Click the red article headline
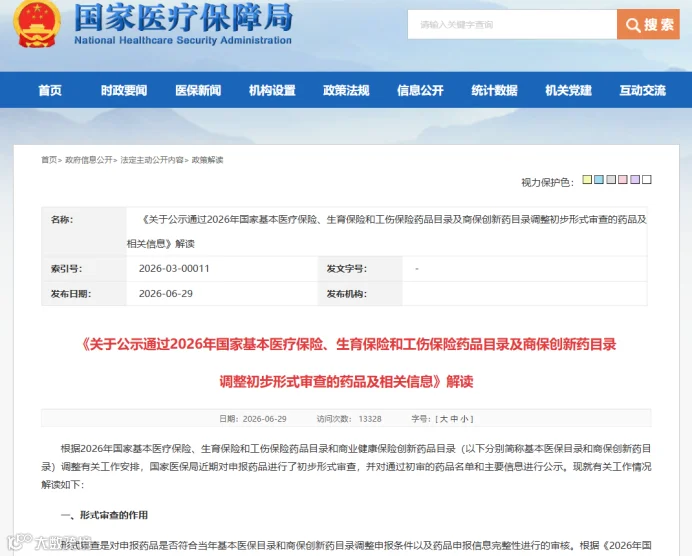The width and height of the screenshot is (692, 557). [x=347, y=363]
